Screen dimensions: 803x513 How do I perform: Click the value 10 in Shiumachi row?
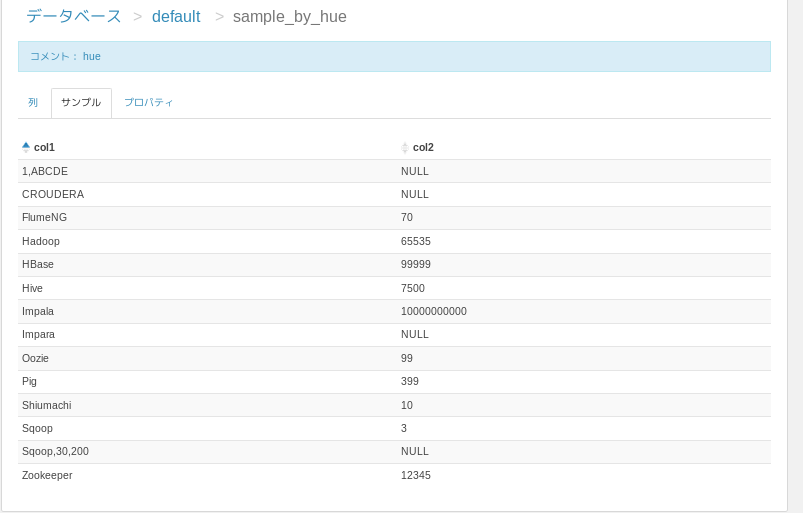[x=407, y=405]
